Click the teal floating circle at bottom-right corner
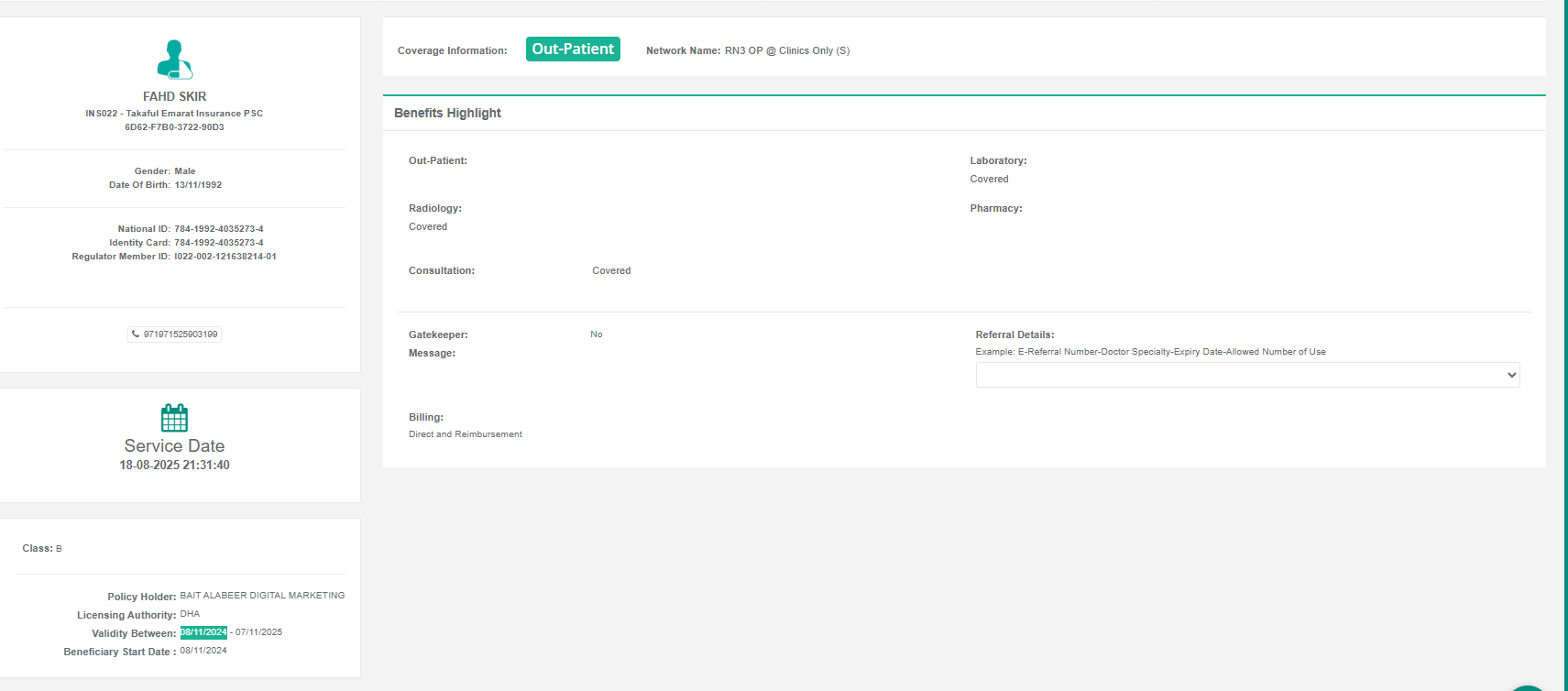 point(1528,686)
